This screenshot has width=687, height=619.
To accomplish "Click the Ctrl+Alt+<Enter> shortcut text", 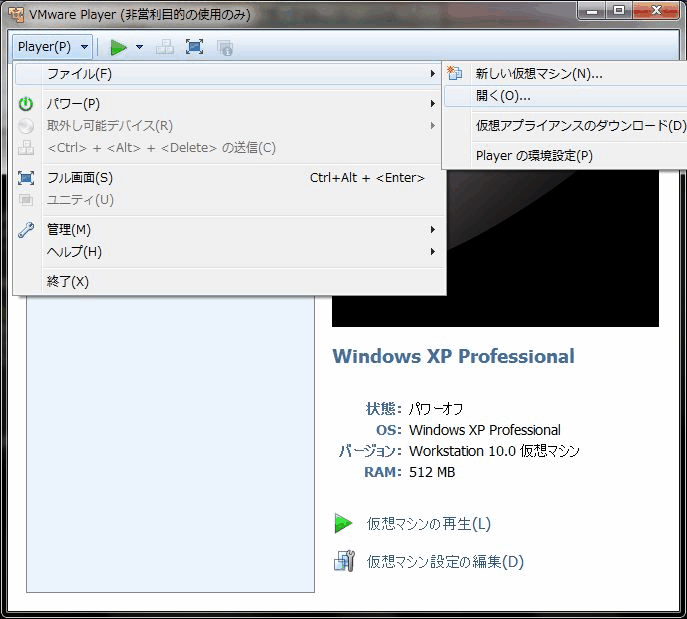I will coord(367,178).
